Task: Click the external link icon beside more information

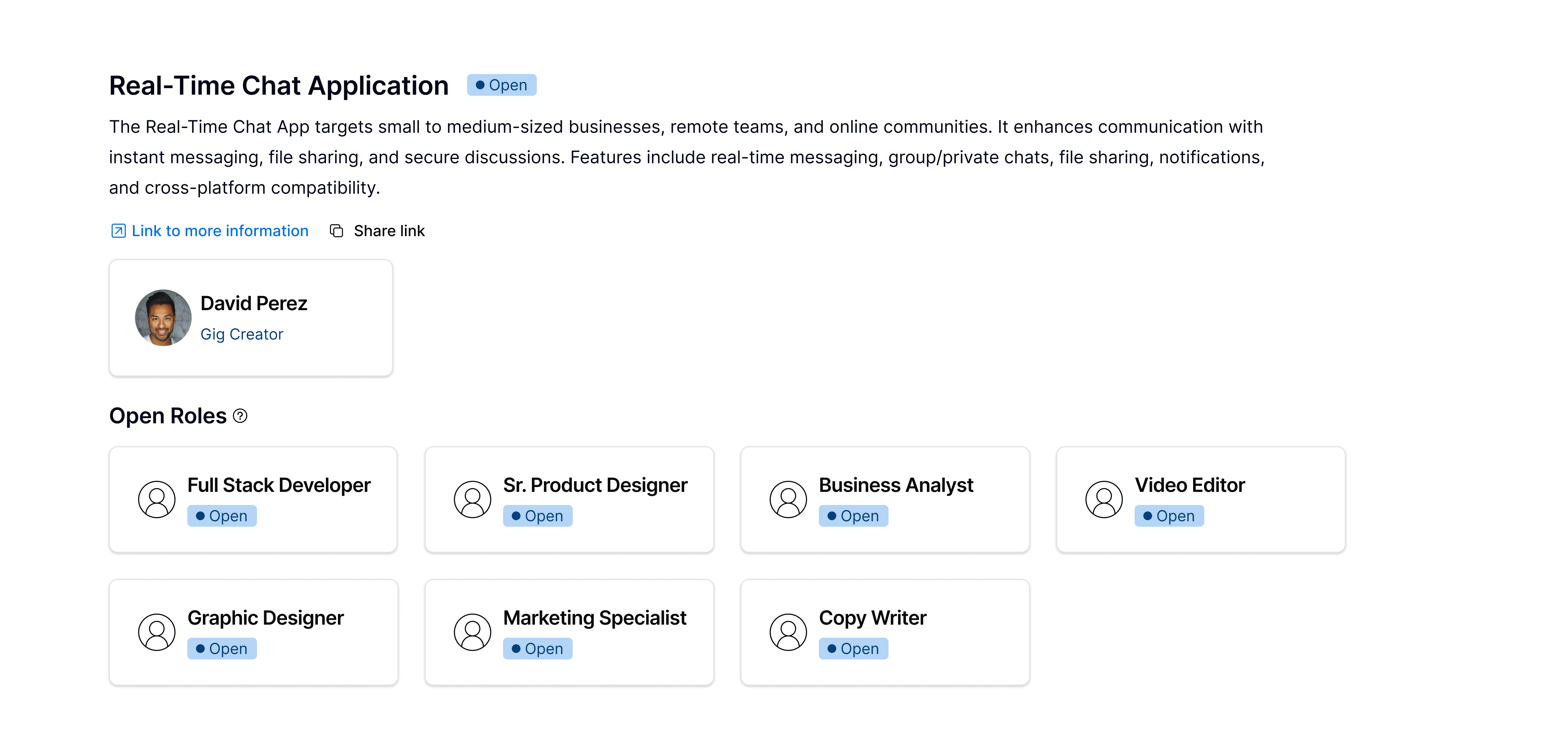Action: click(118, 231)
